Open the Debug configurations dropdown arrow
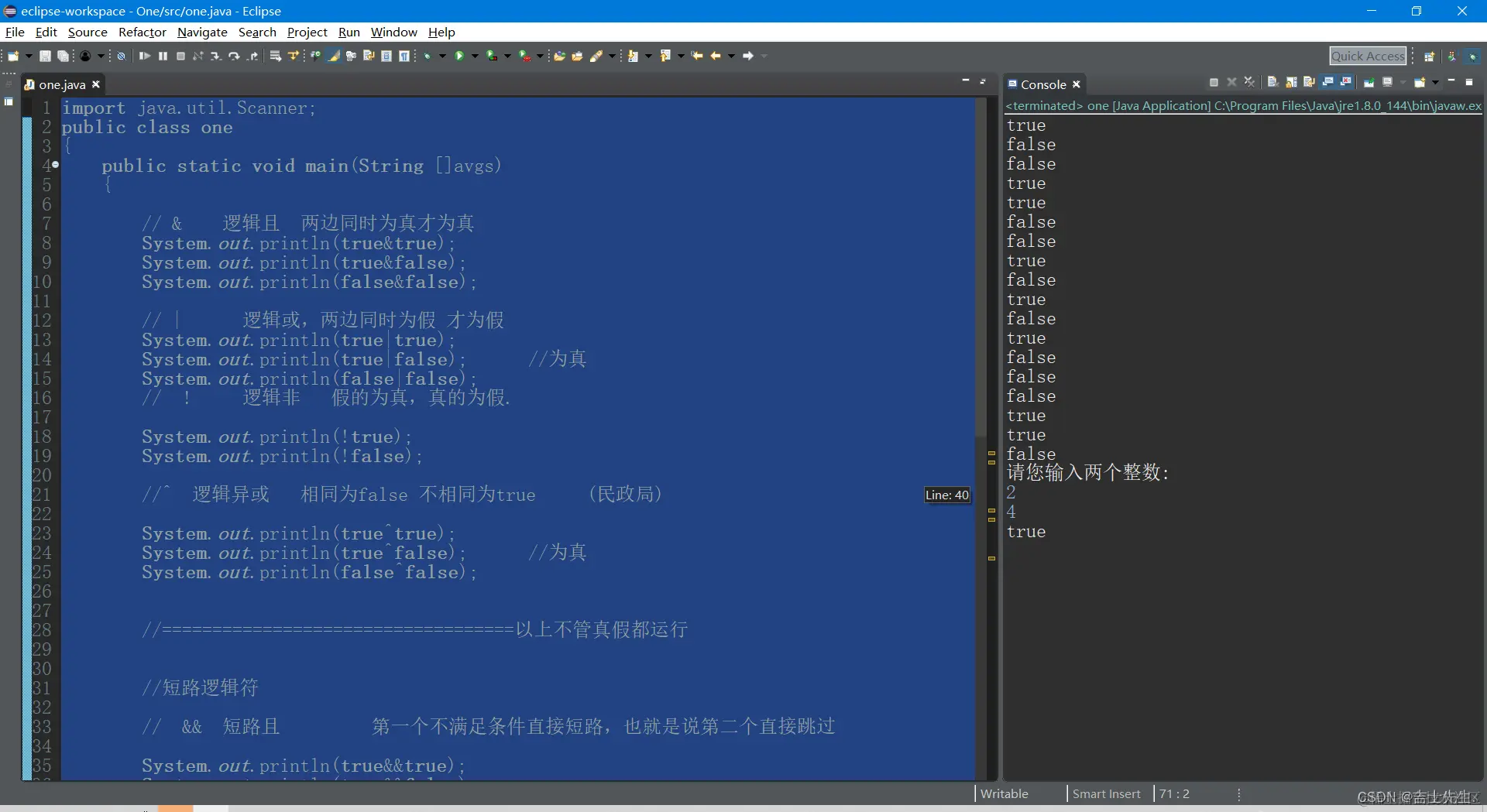 click(x=442, y=56)
